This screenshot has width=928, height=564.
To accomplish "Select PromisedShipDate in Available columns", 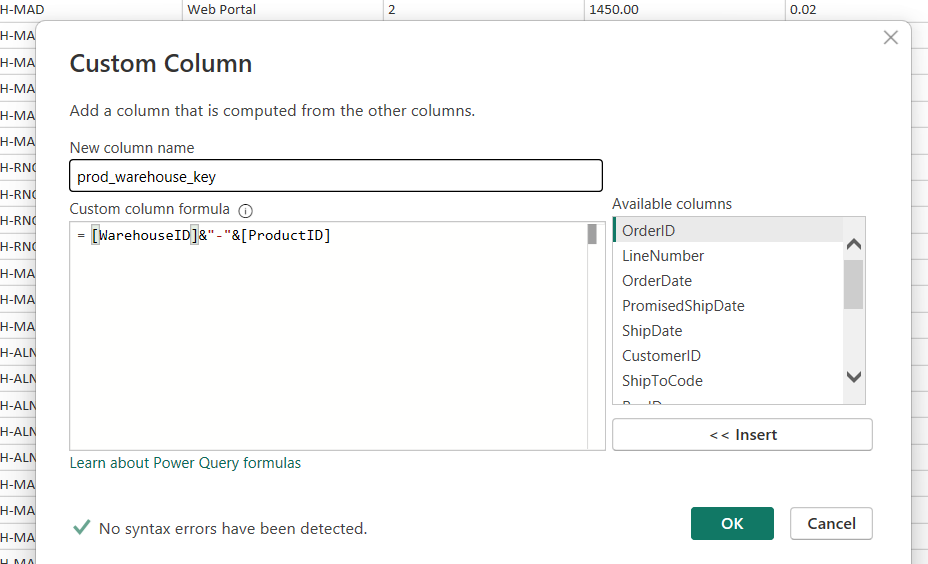I will tap(728, 305).
